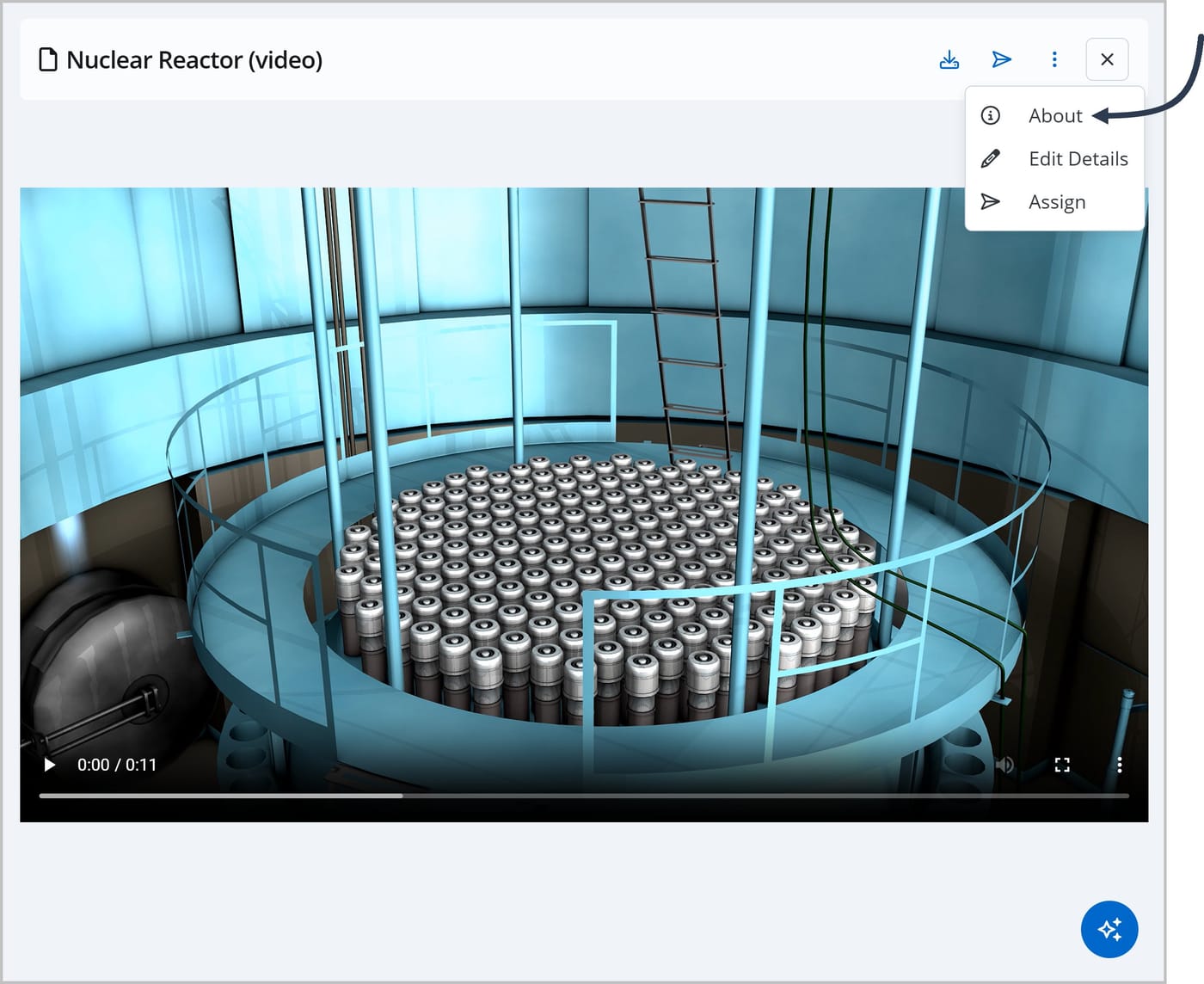Open the AI sparkle assistant button
Viewport: 1204px width, 984px height.
tap(1109, 929)
